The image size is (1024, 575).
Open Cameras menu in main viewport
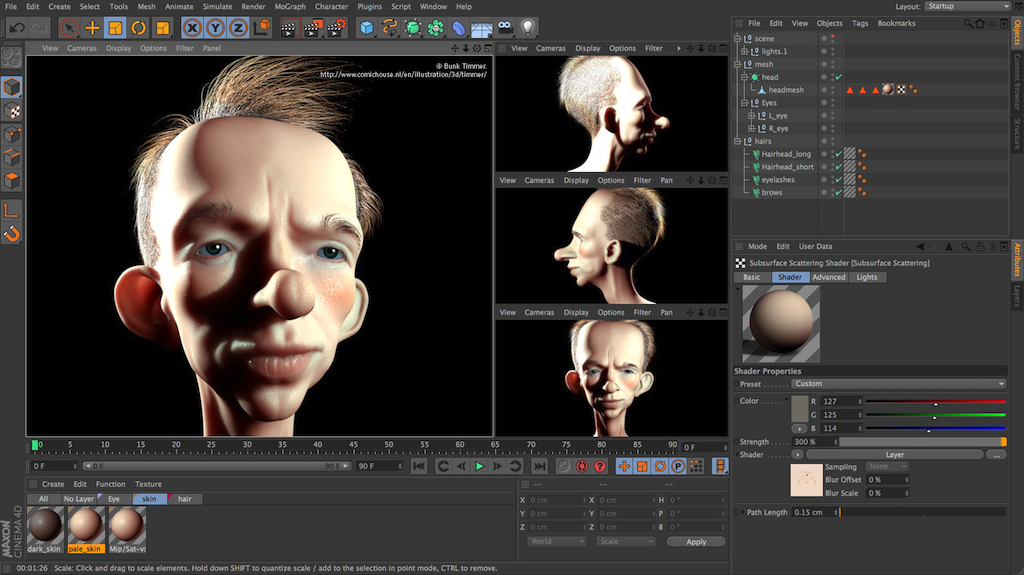pyautogui.click(x=82, y=48)
